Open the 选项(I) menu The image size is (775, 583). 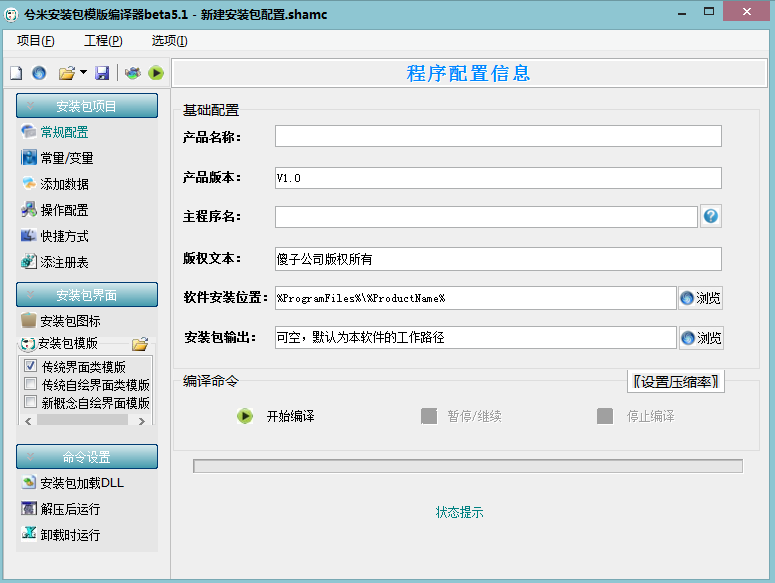[x=169, y=41]
